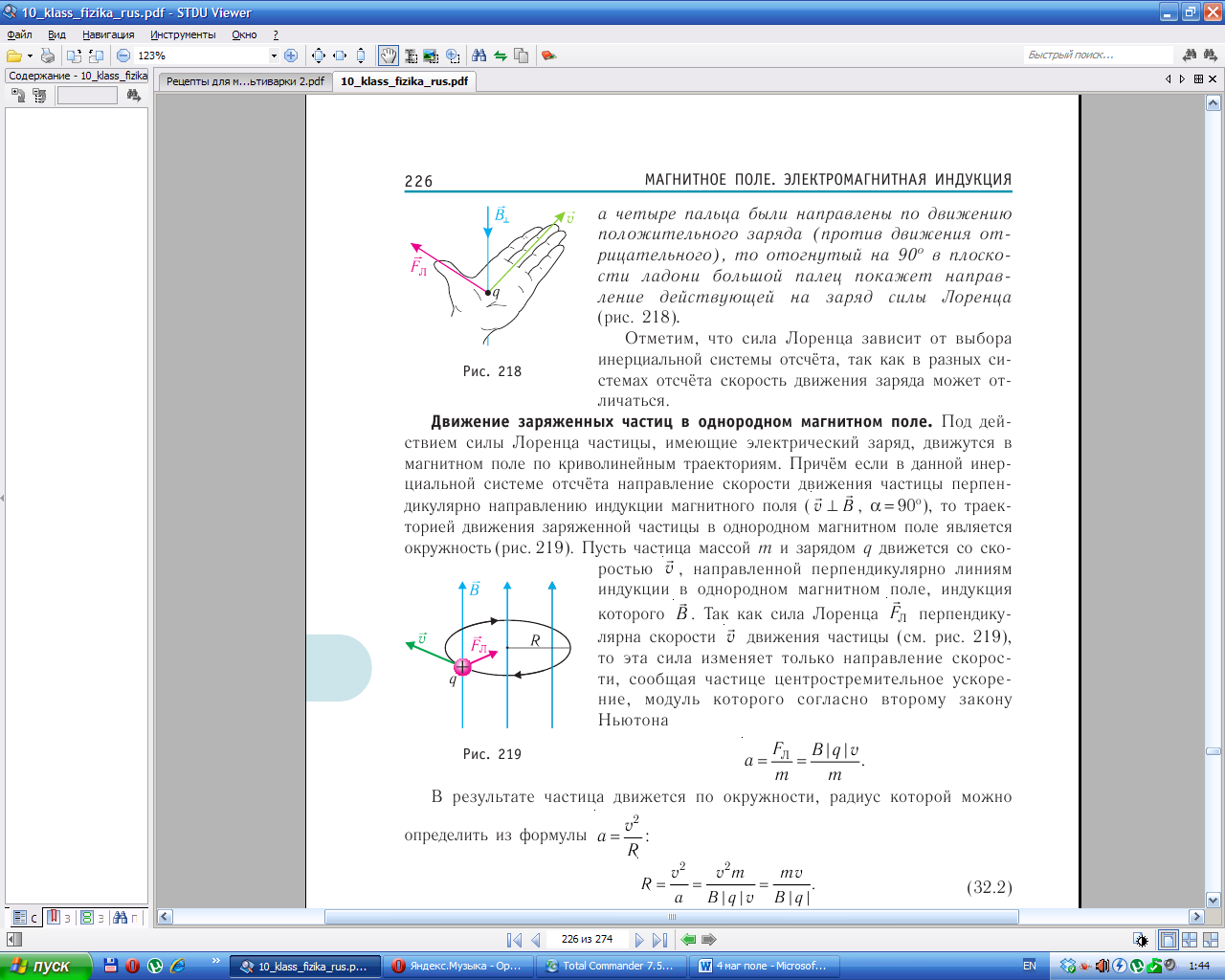Viewport: 1225px width, 980px height.
Task: Click the 123% zoom value field
Action: point(201,56)
